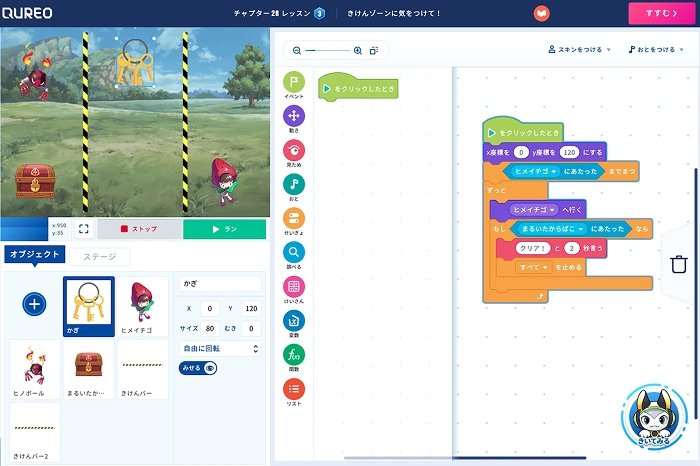Select the ヒメイチゴ object thumbnail
This screenshot has width=700, height=466.
tap(142, 305)
